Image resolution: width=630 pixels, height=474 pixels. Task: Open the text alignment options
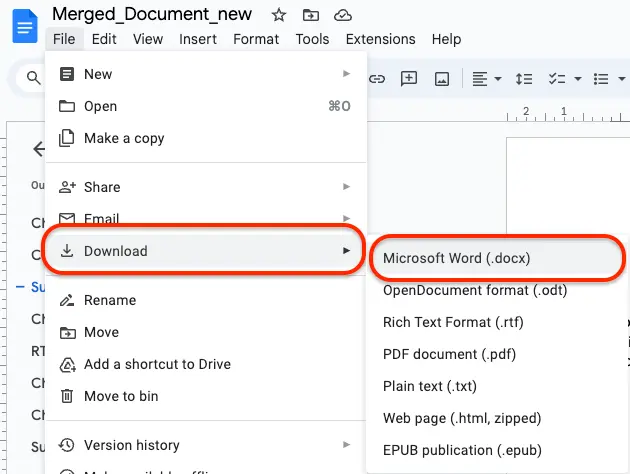point(480,79)
